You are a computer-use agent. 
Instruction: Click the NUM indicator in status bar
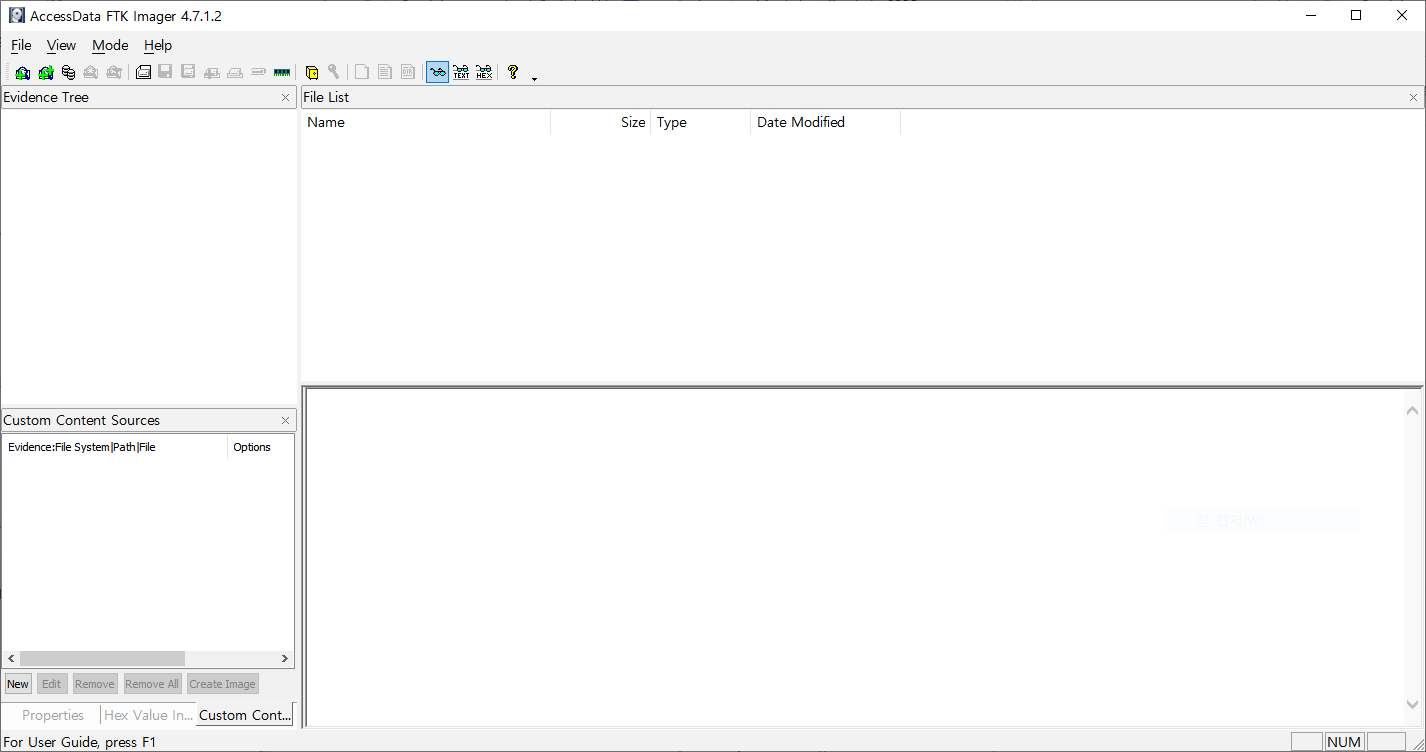click(1344, 742)
